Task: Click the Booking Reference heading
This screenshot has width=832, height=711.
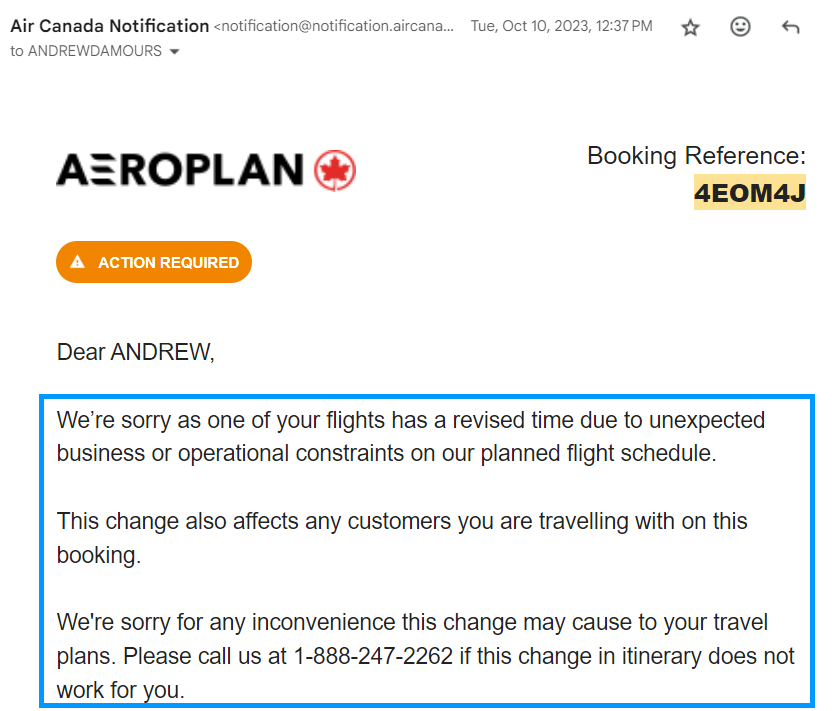Action: [695, 156]
